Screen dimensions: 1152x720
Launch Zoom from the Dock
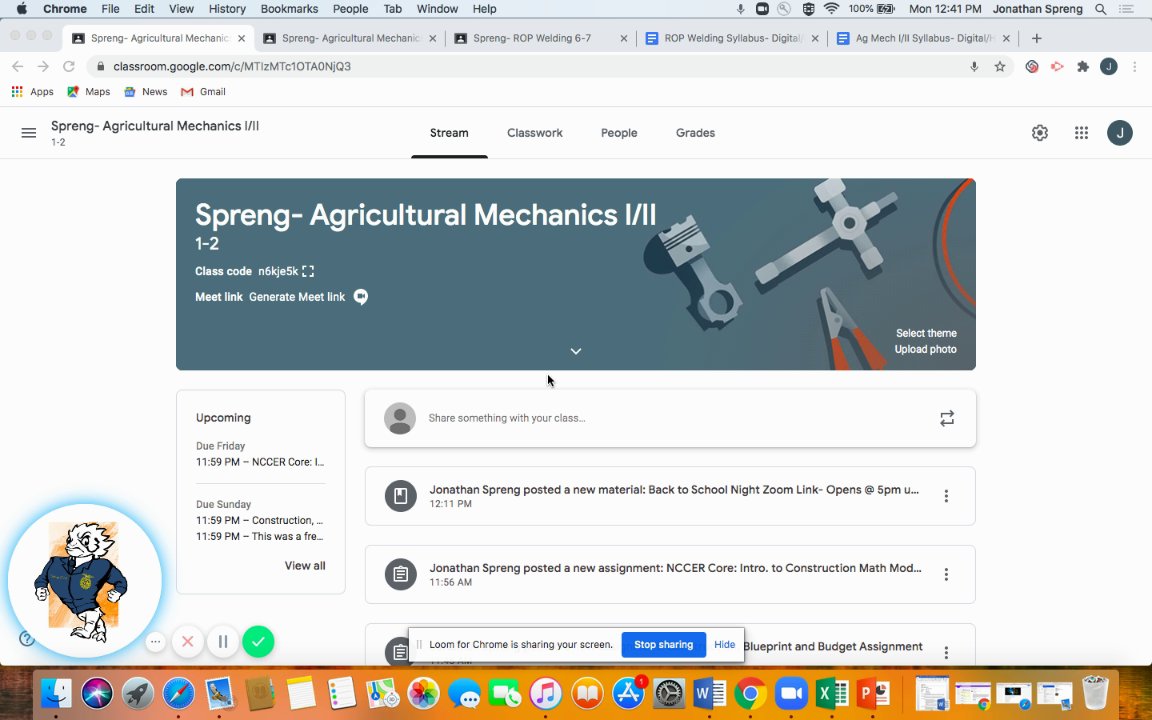[x=791, y=694]
